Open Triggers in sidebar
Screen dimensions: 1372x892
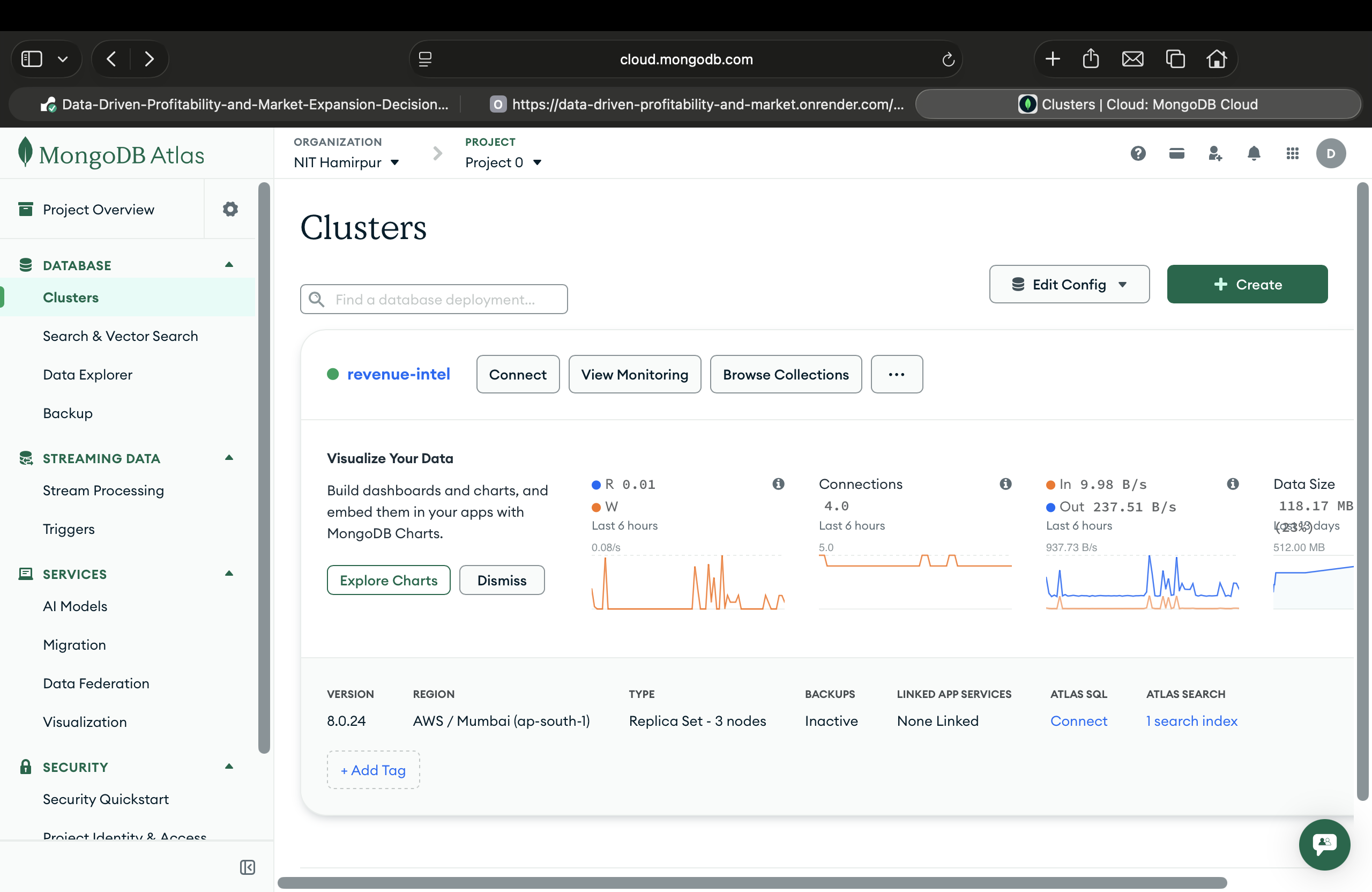coord(69,529)
